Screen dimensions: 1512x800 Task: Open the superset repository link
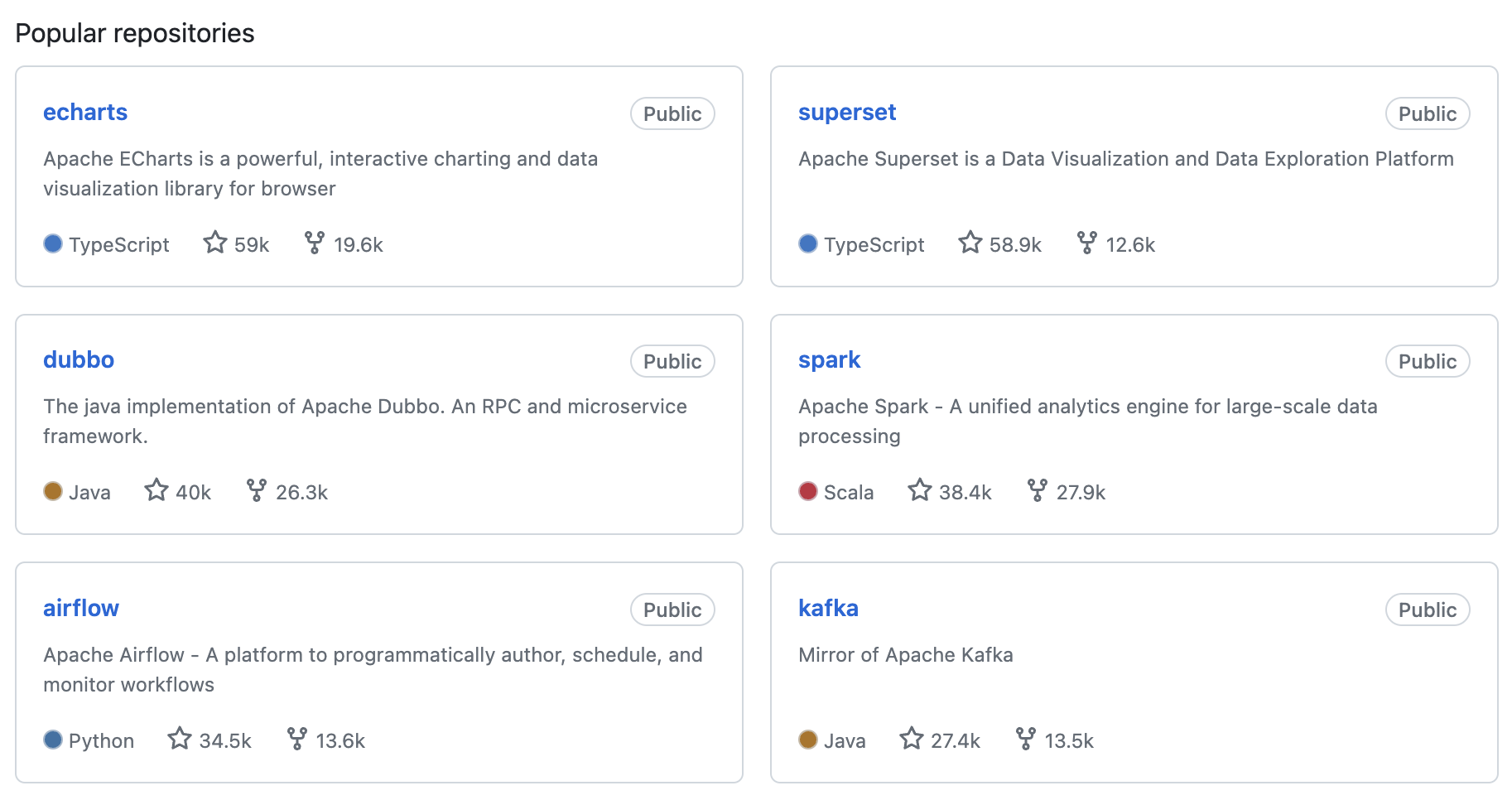[847, 113]
